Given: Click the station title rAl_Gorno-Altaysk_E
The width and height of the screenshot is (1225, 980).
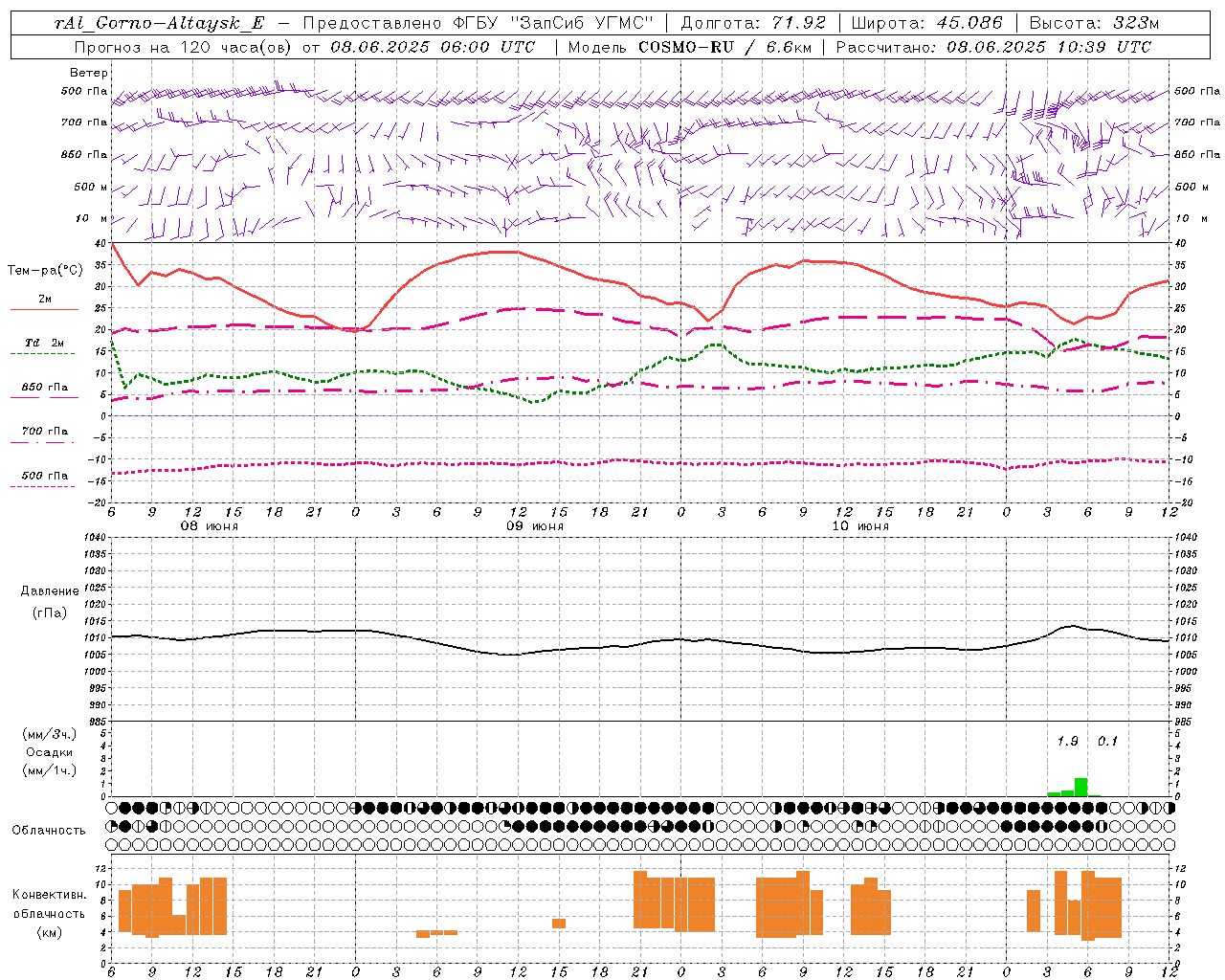Looking at the screenshot, I should [159, 23].
